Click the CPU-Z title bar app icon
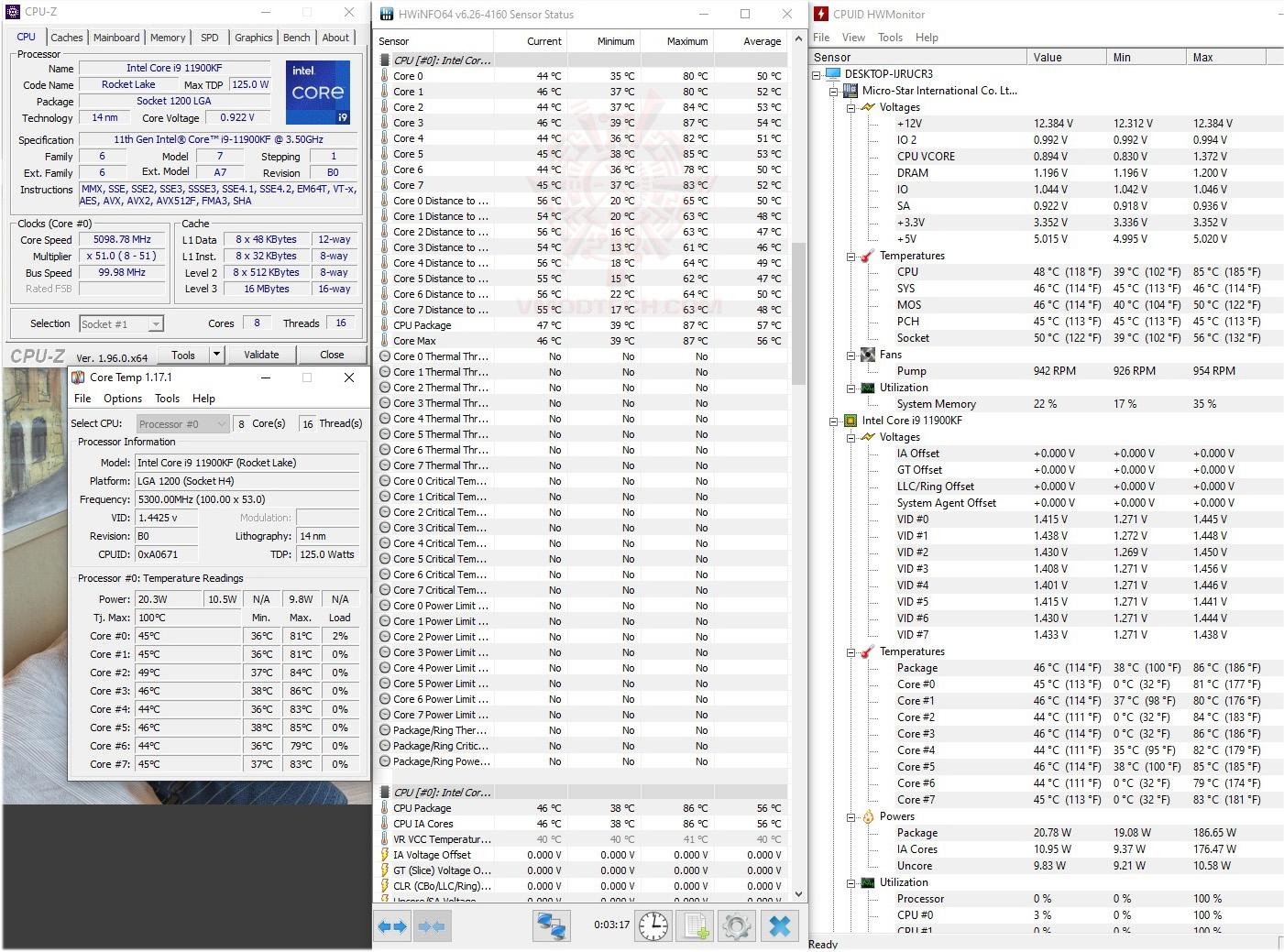The height and width of the screenshot is (952, 1284). (x=14, y=12)
